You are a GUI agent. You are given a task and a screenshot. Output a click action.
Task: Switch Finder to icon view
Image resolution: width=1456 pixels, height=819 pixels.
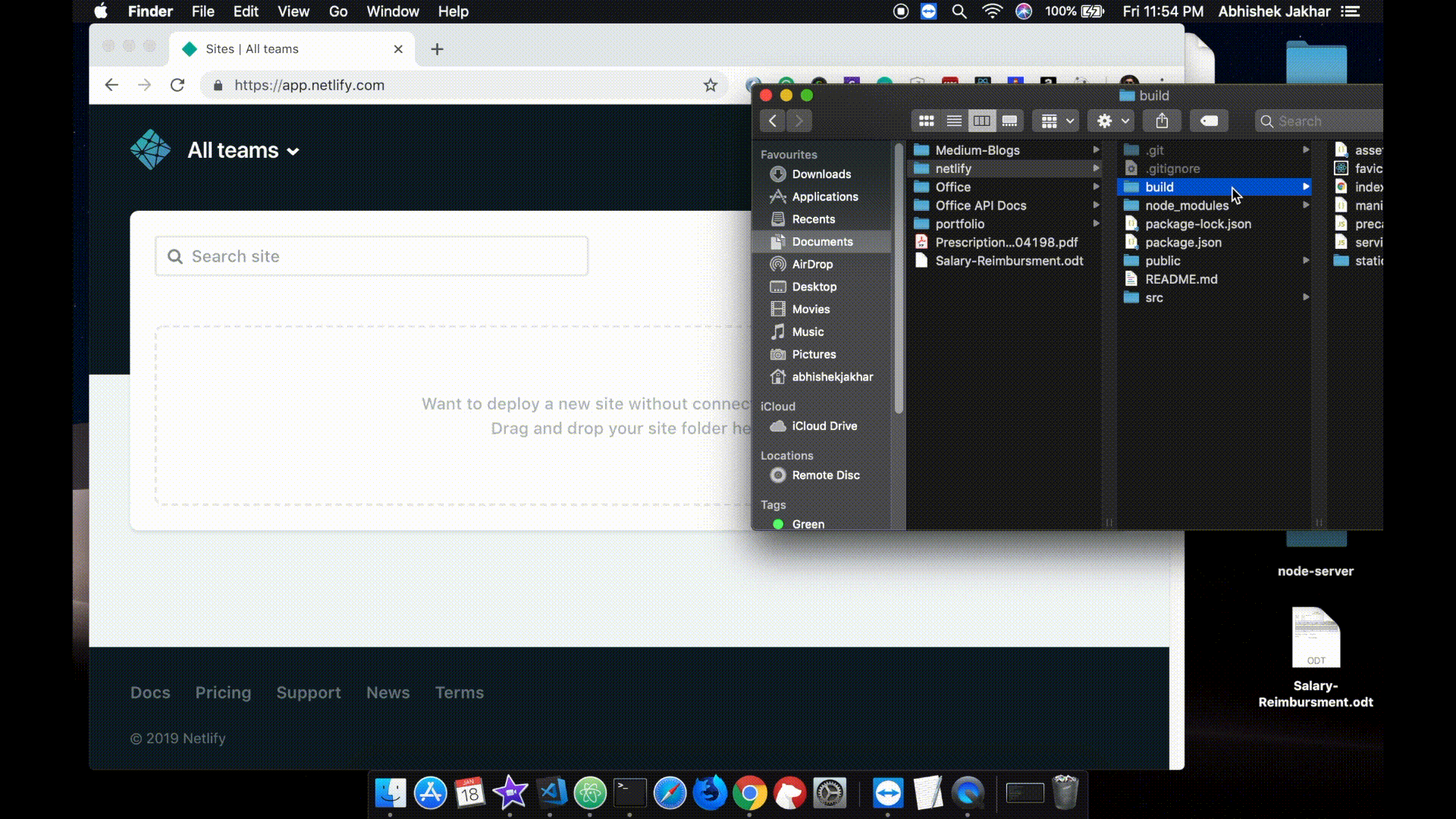[x=926, y=121]
